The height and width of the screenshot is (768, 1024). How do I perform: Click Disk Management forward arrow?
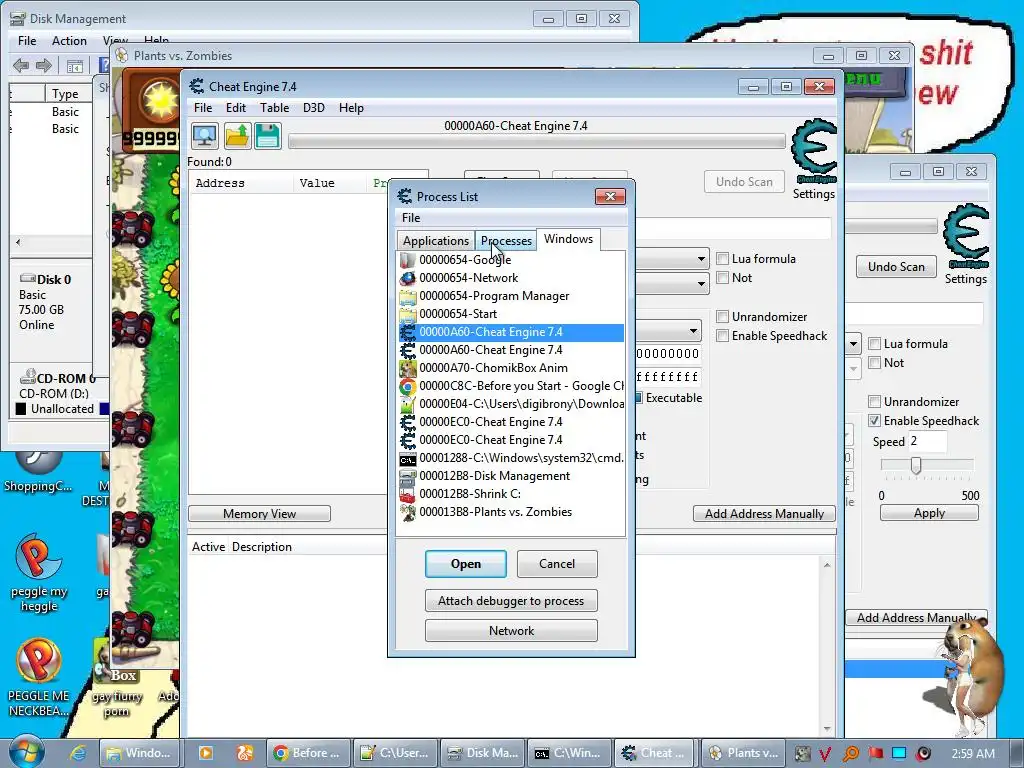[44, 65]
